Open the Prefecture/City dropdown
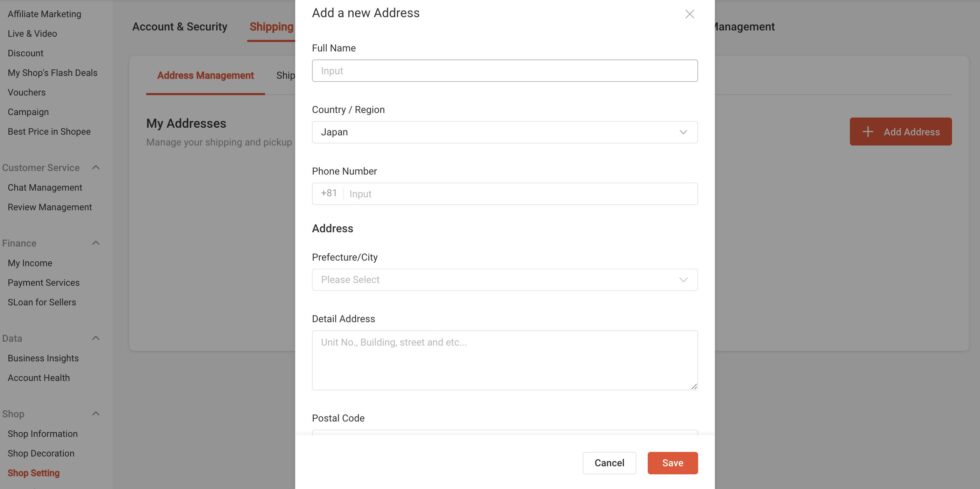Image resolution: width=980 pixels, height=489 pixels. (504, 280)
